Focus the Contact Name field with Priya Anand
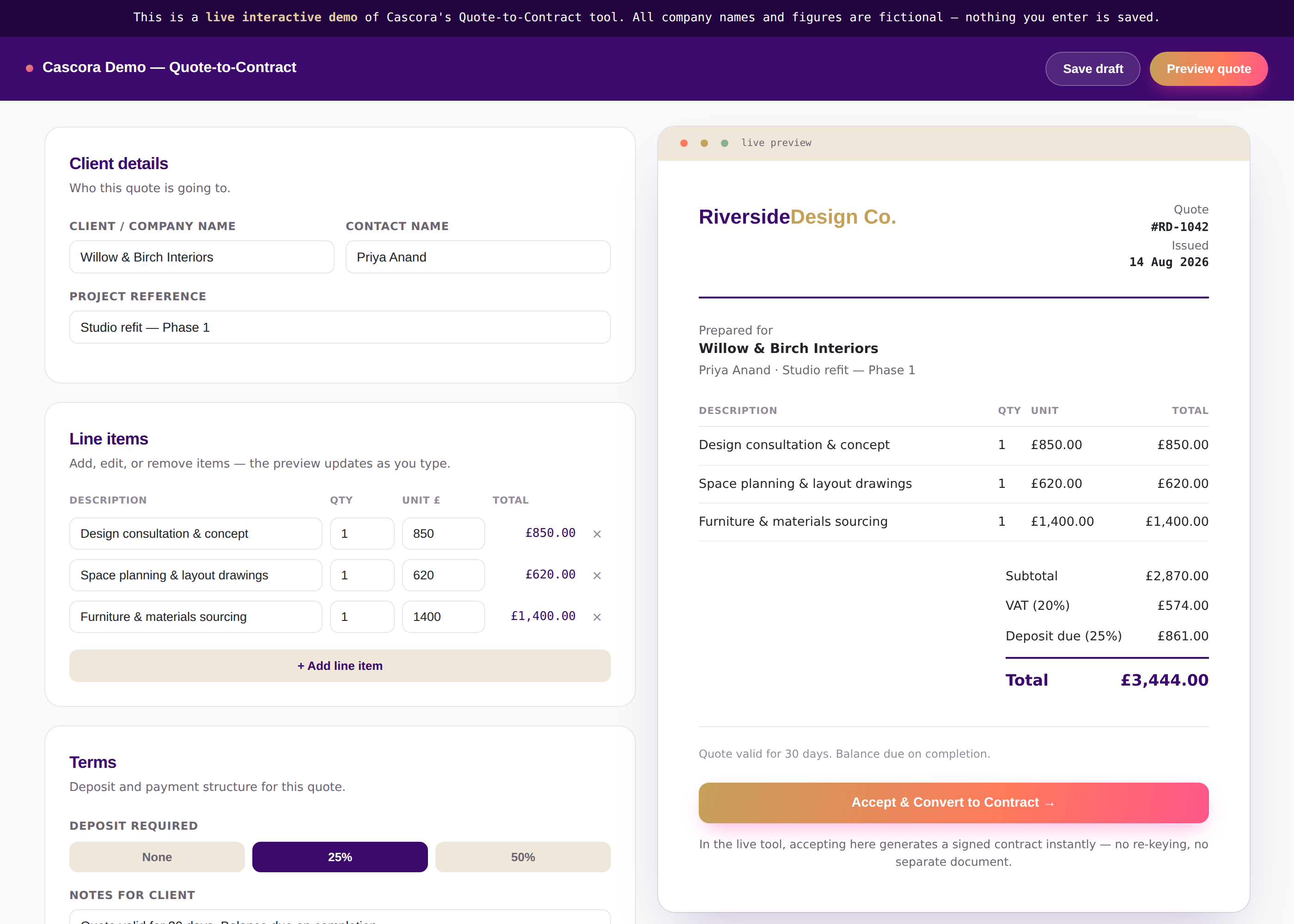Image resolution: width=1294 pixels, height=924 pixels. pyautogui.click(x=478, y=257)
